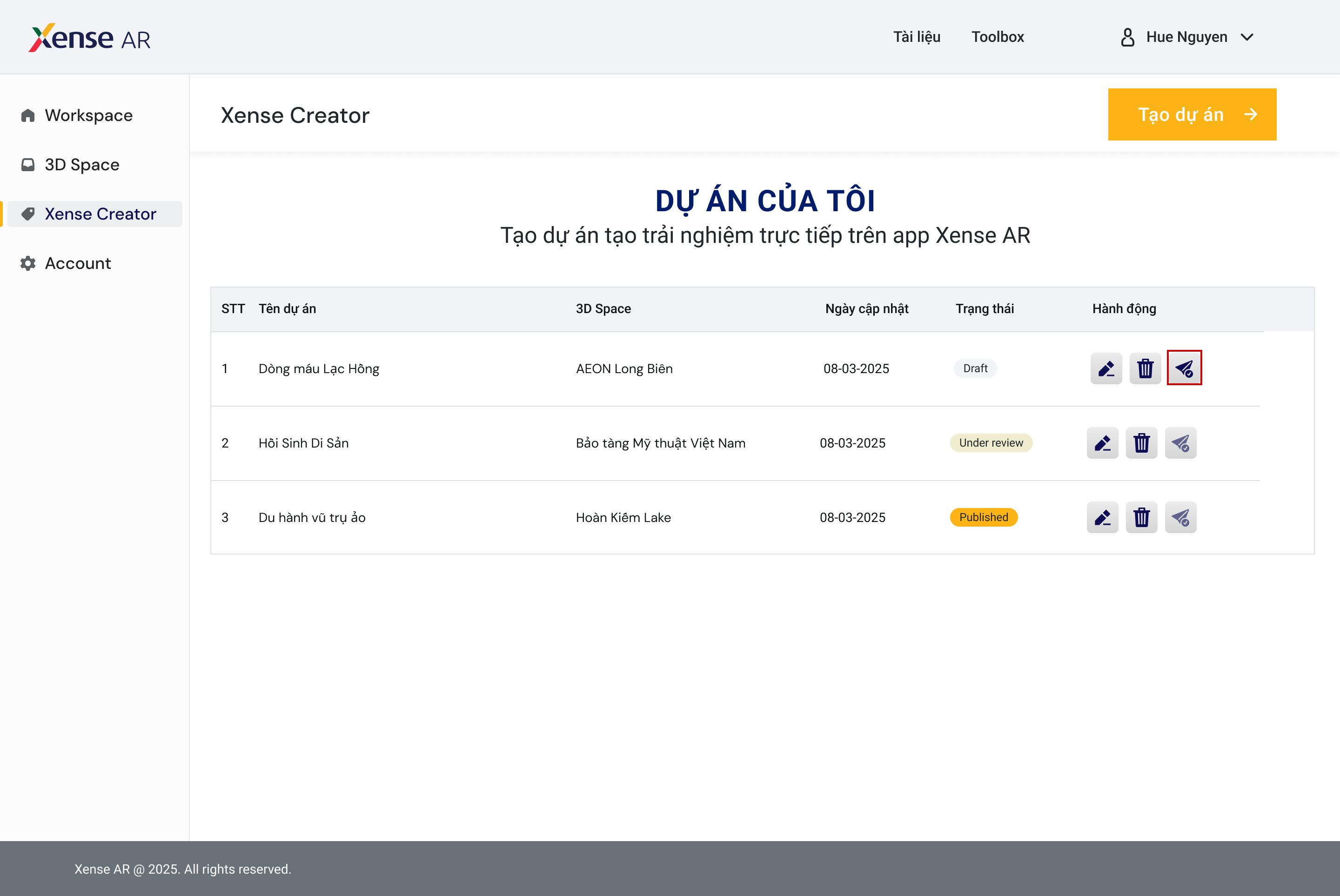Click the Published status badge

[x=983, y=517]
